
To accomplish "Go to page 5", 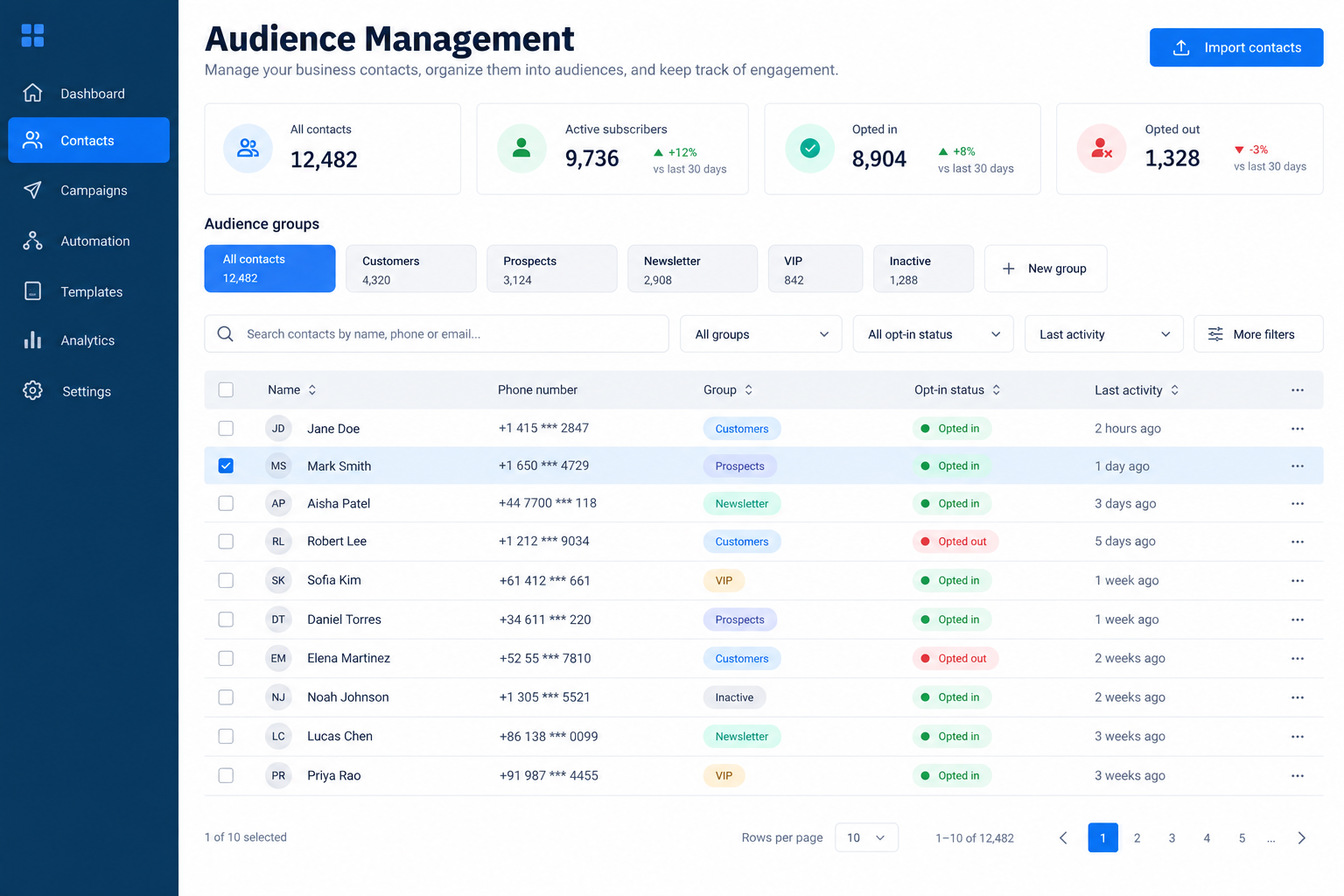I will [1242, 838].
